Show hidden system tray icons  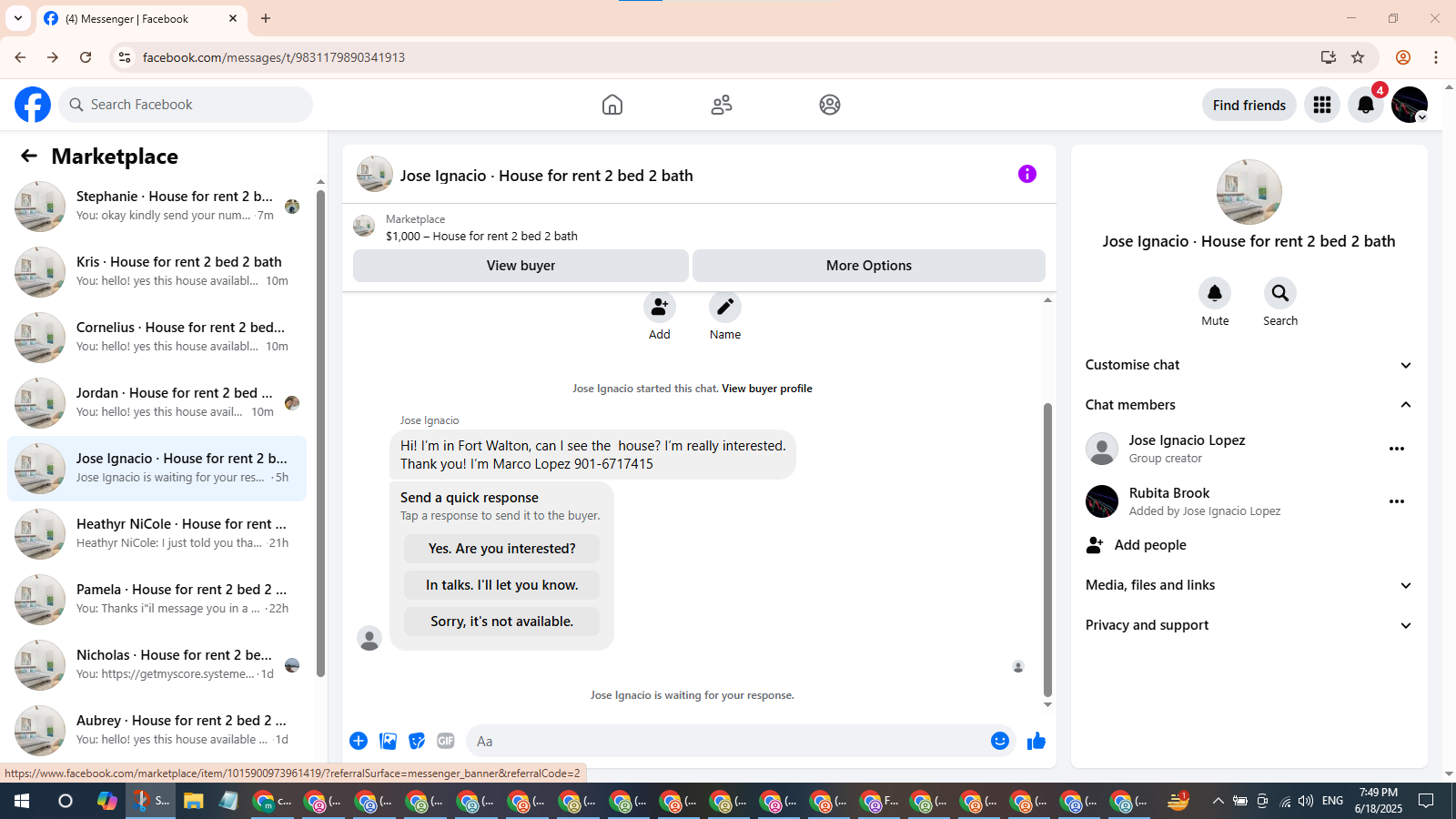coord(1218,801)
